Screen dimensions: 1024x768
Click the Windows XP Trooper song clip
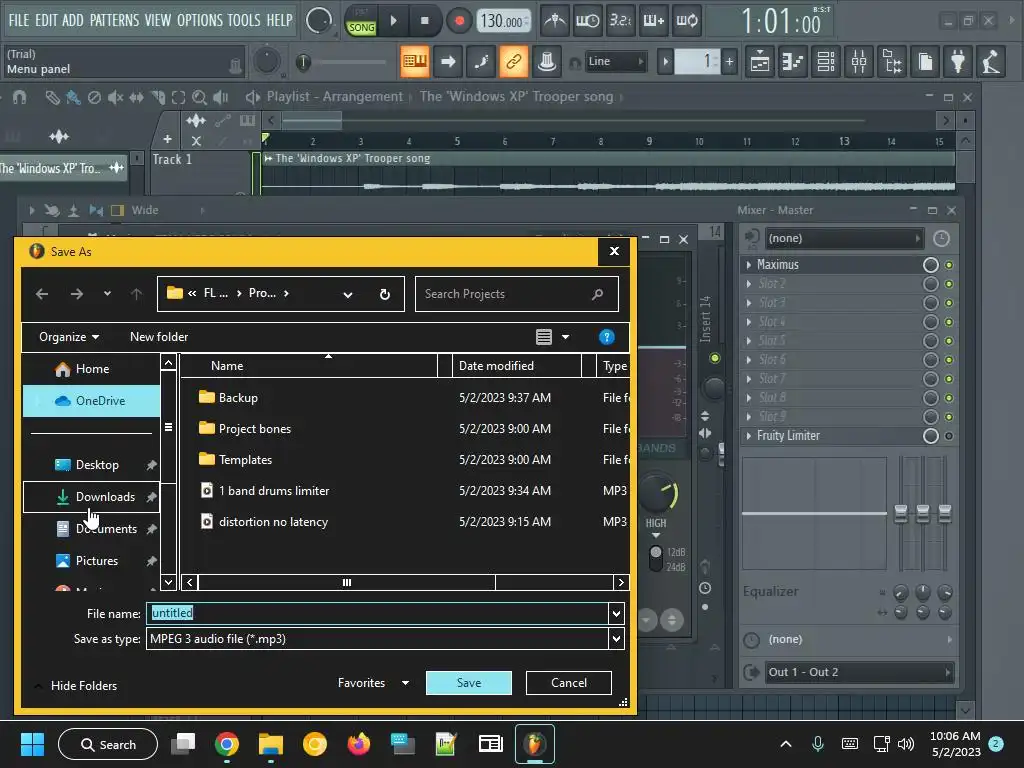[x=609, y=172]
